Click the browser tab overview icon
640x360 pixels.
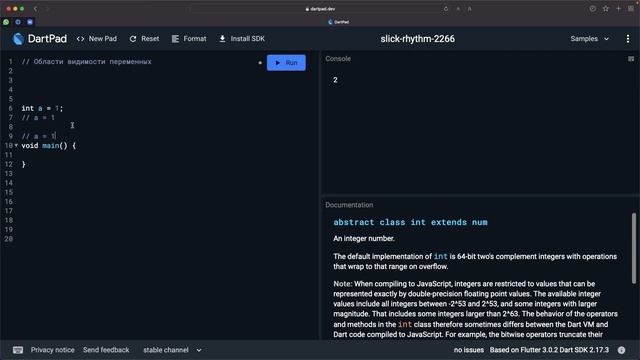[x=631, y=9]
